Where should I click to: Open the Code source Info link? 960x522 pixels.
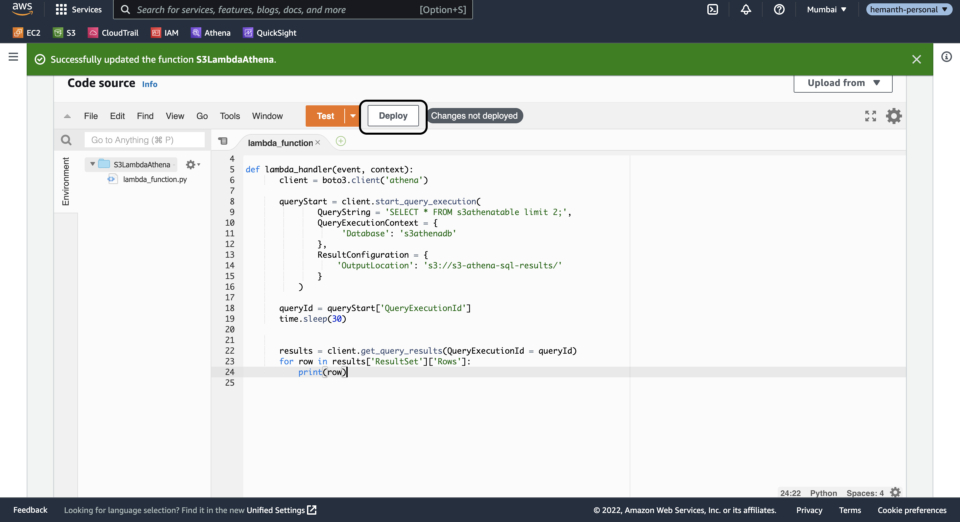(x=149, y=84)
